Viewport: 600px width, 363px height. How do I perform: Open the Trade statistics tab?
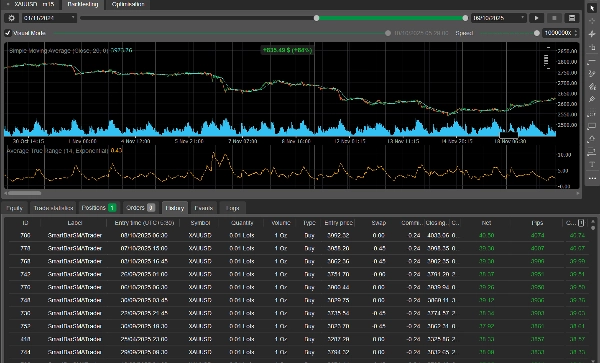click(x=53, y=208)
